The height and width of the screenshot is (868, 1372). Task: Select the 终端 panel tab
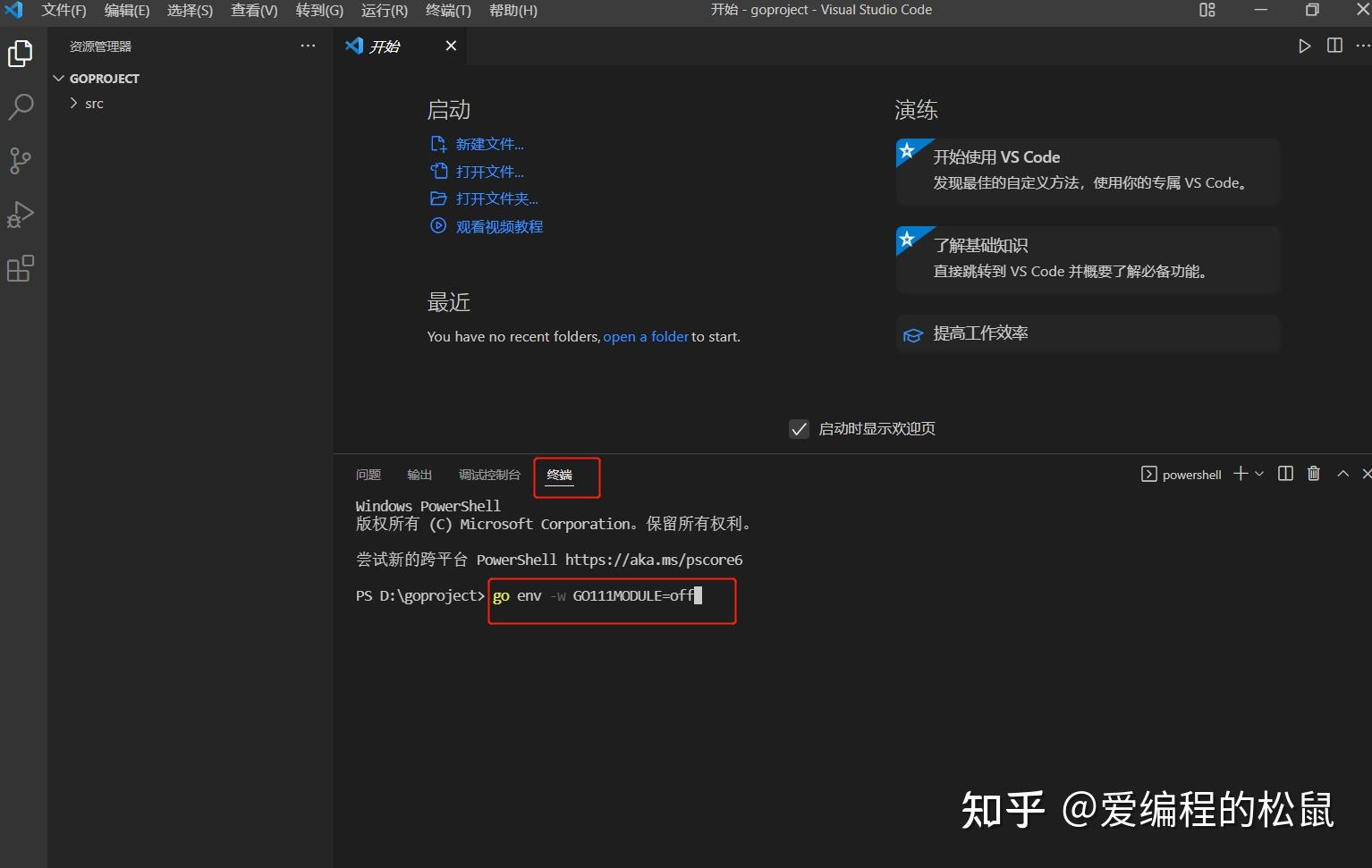point(560,475)
